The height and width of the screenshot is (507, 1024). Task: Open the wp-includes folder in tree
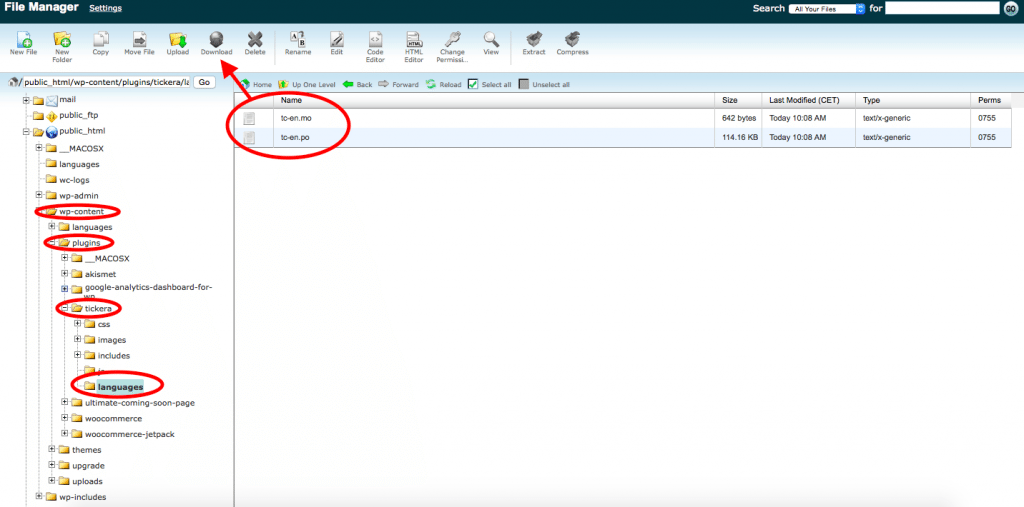click(82, 497)
